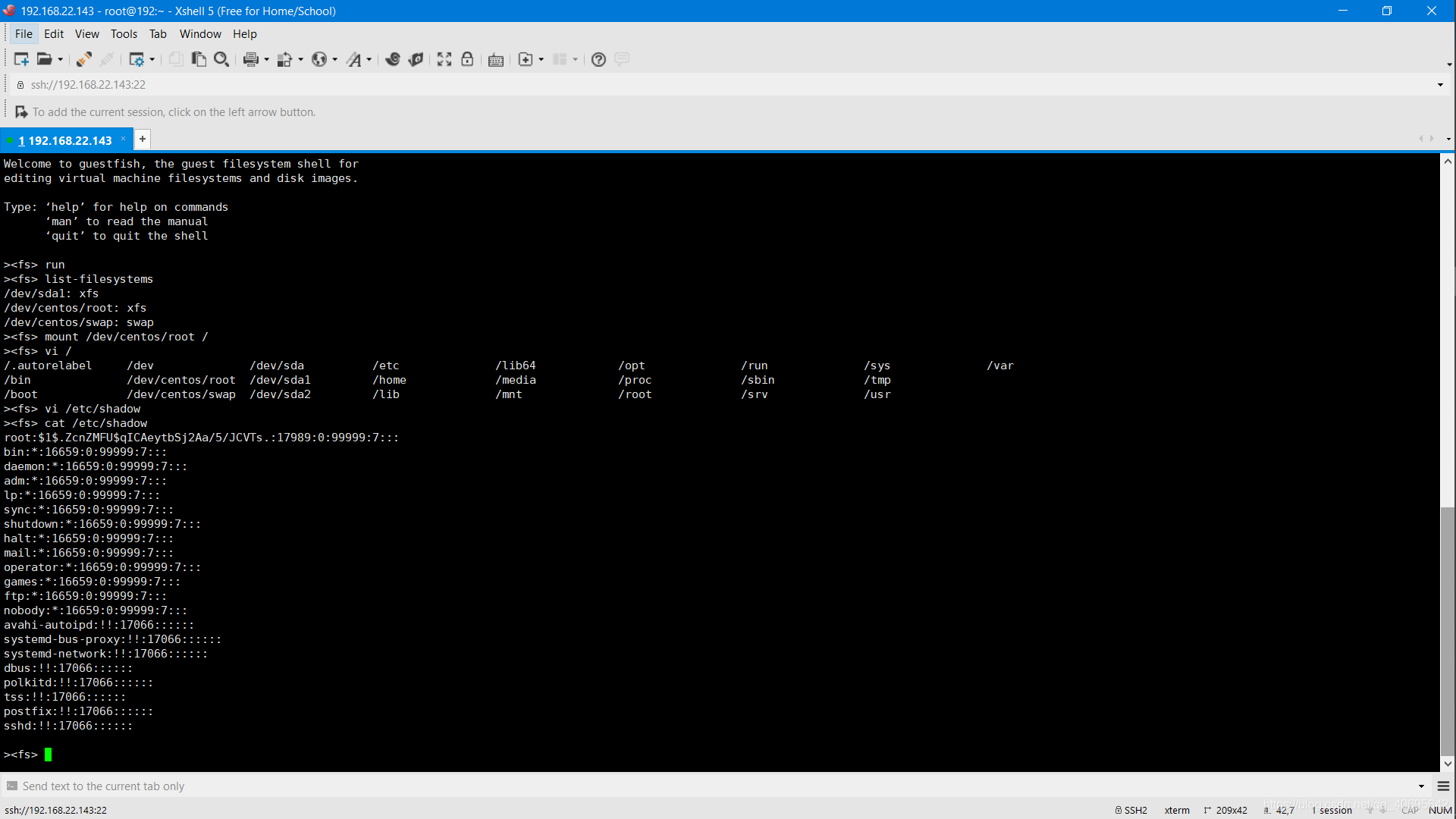Viewport: 1456px width, 819px height.
Task: Toggle the Fullscreen icon
Action: click(444, 59)
